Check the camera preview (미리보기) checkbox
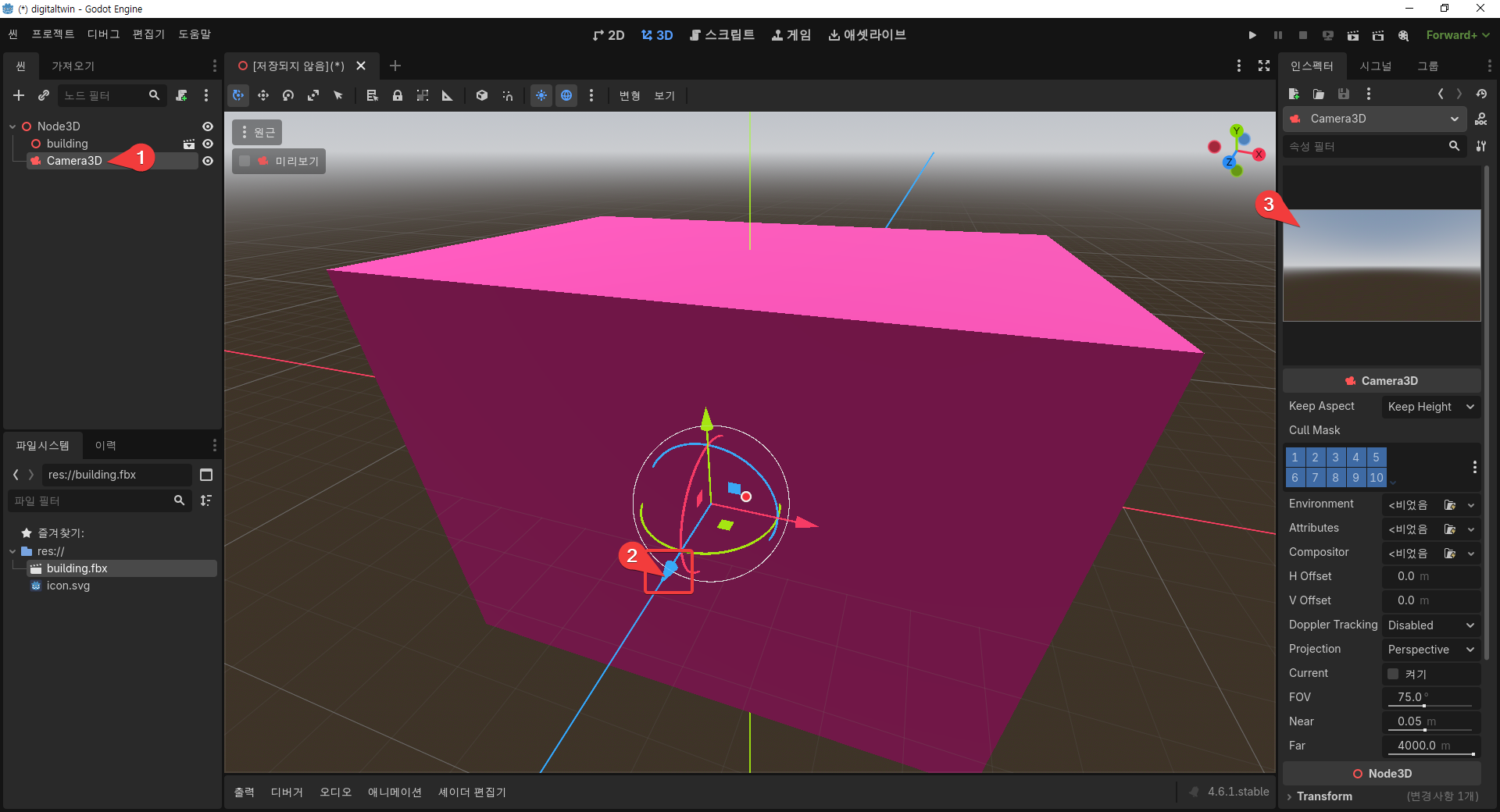Image resolution: width=1500 pixels, height=812 pixels. (245, 161)
